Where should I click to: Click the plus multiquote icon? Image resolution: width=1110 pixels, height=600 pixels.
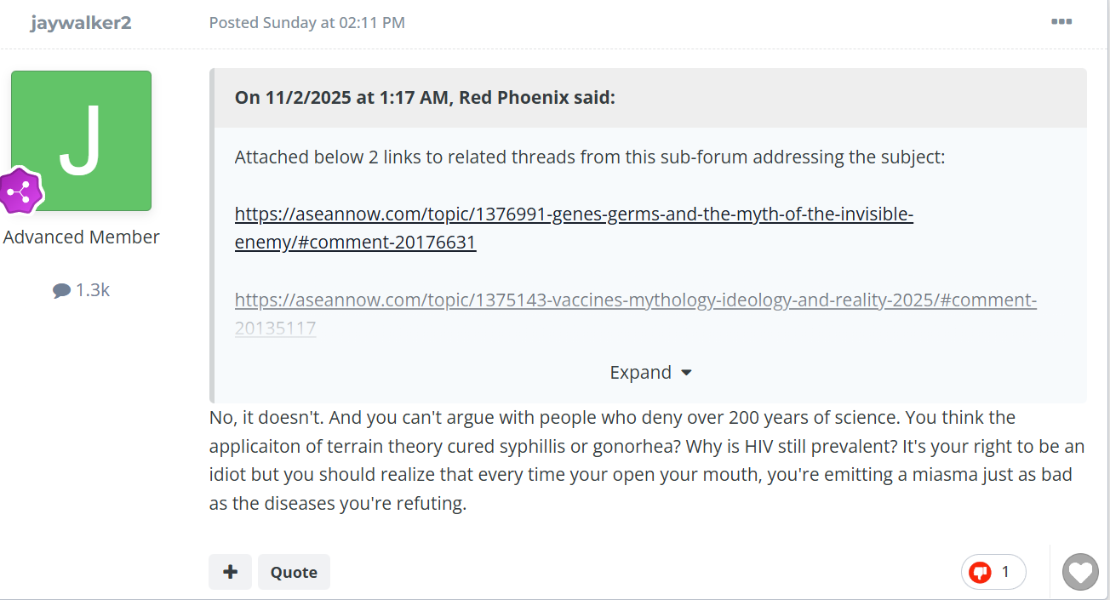[x=230, y=571]
